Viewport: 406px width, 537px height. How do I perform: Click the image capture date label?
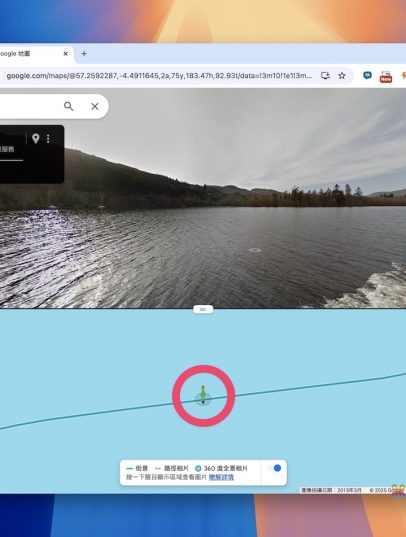(x=331, y=490)
